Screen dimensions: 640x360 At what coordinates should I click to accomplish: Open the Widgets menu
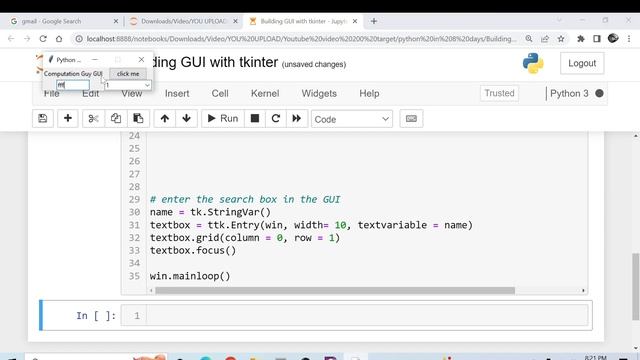tap(319, 93)
